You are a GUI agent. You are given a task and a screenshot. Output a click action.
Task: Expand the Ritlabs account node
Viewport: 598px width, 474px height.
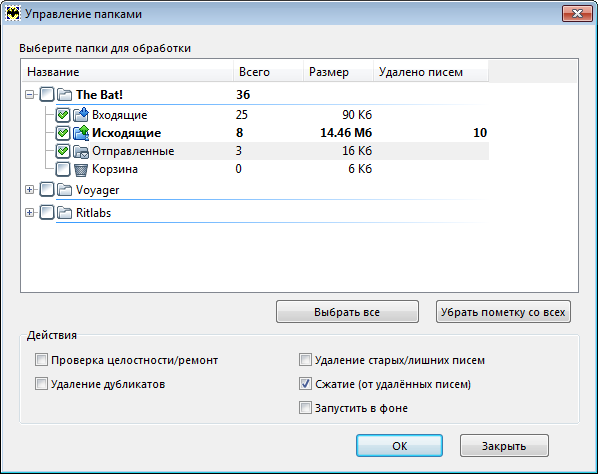[x=29, y=212]
